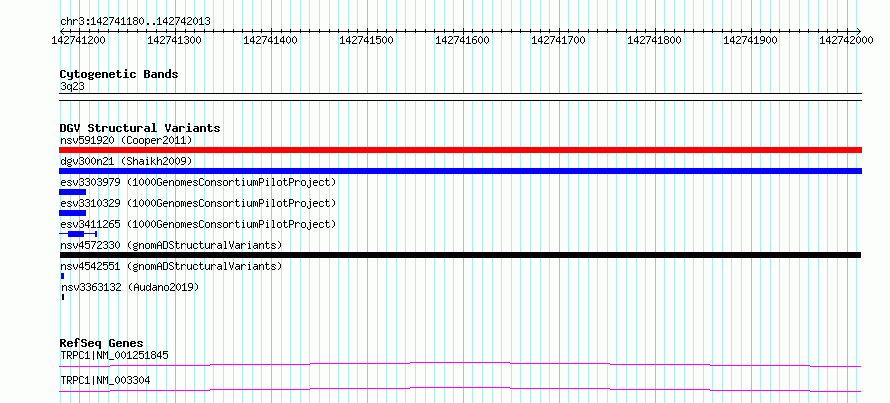Click the esv3411265 glyph with whiskers
Viewport: 890px width, 403px height.
point(78,234)
